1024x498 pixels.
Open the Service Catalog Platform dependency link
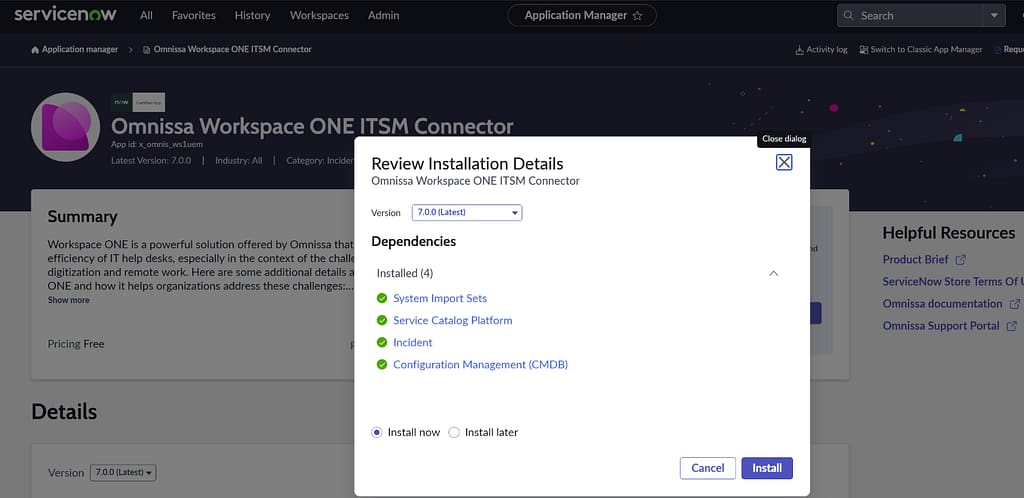point(453,320)
